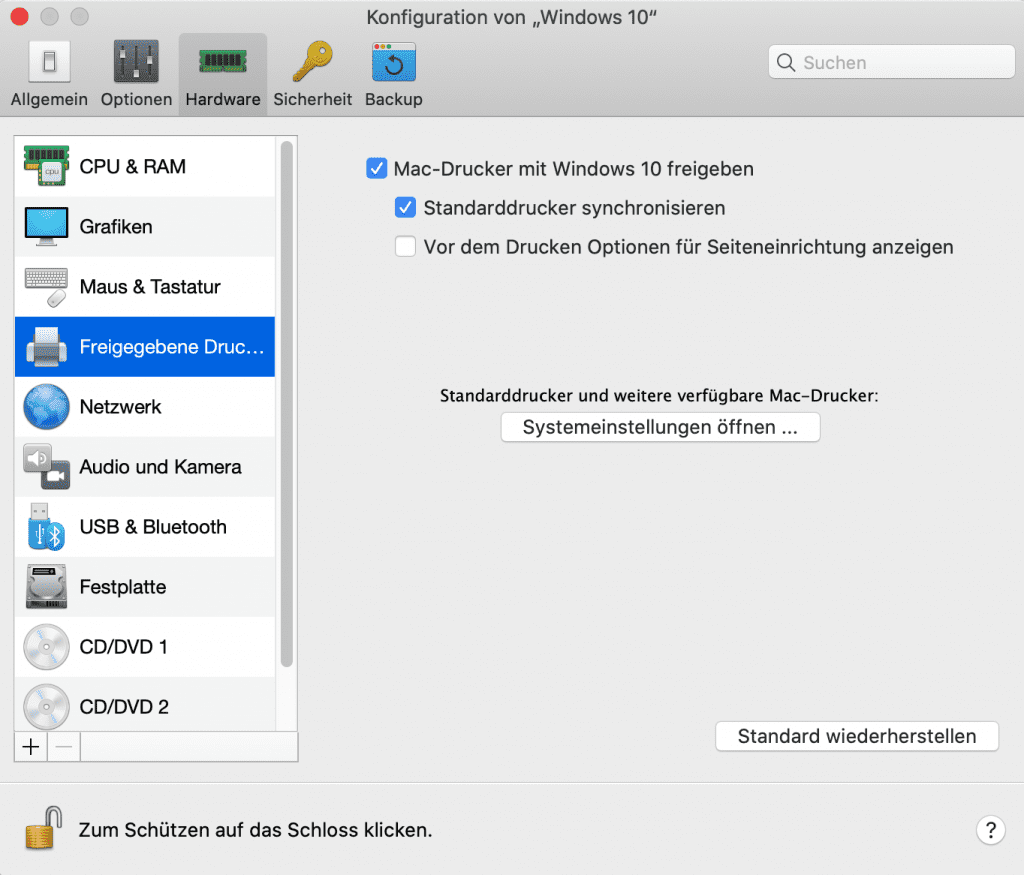Click the Festplatte hard disk icon
Image resolution: width=1024 pixels, height=875 pixels.
[46, 587]
